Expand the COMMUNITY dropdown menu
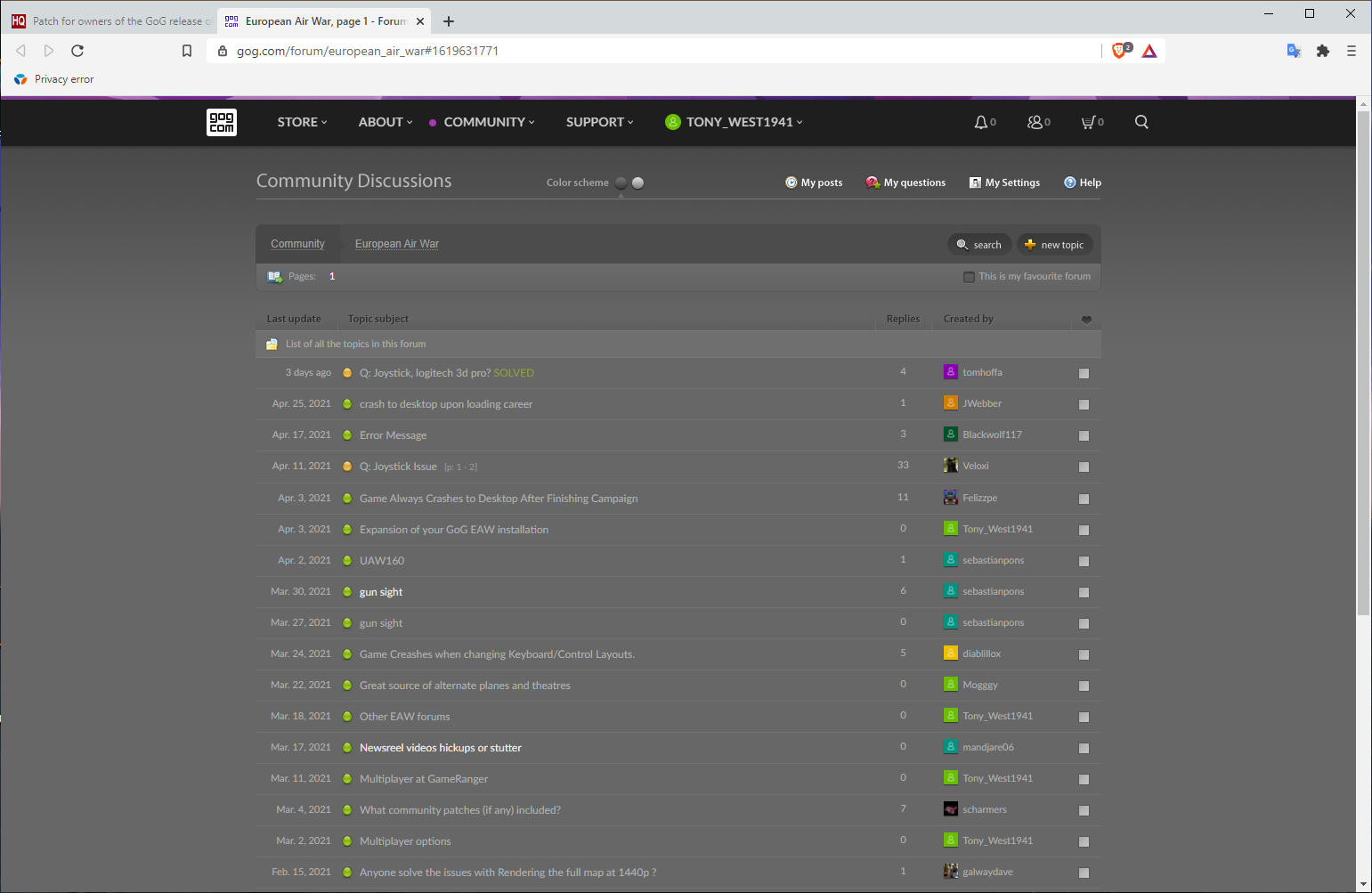1372x893 pixels. point(489,122)
